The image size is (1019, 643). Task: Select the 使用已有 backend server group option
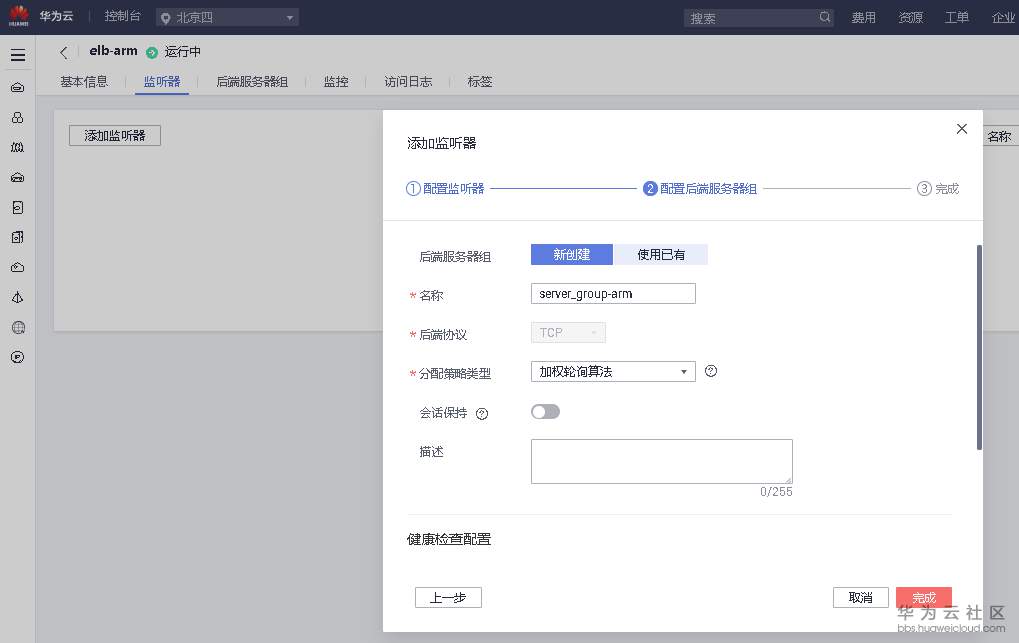661,255
